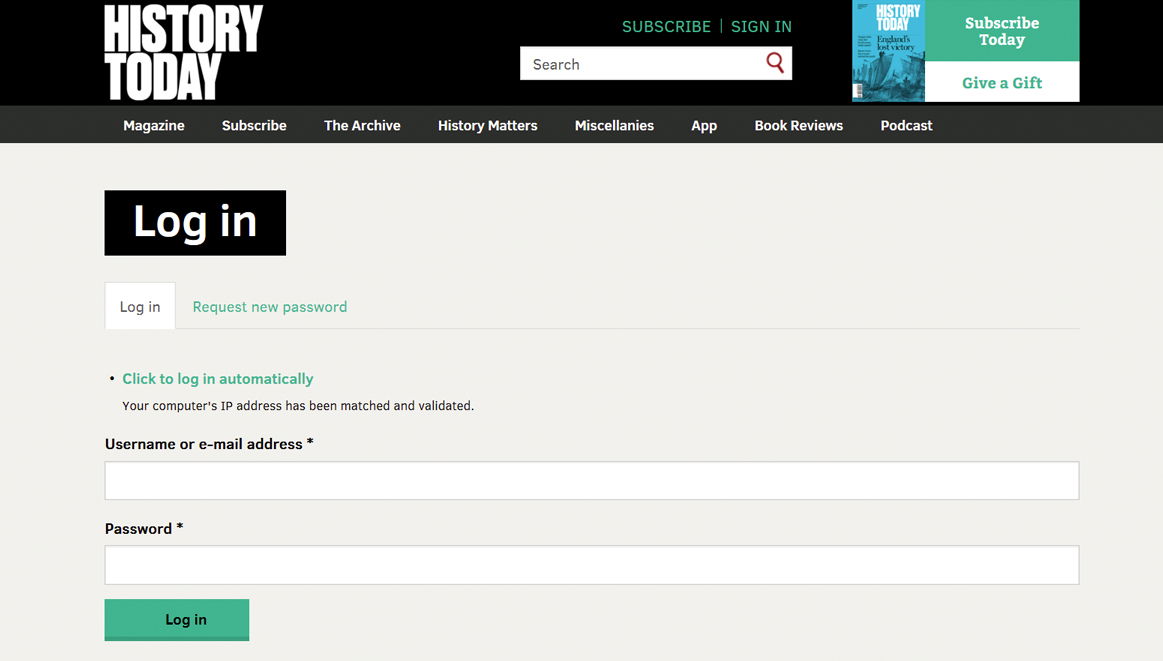Open the SUBSCRIBE link in header

click(666, 27)
